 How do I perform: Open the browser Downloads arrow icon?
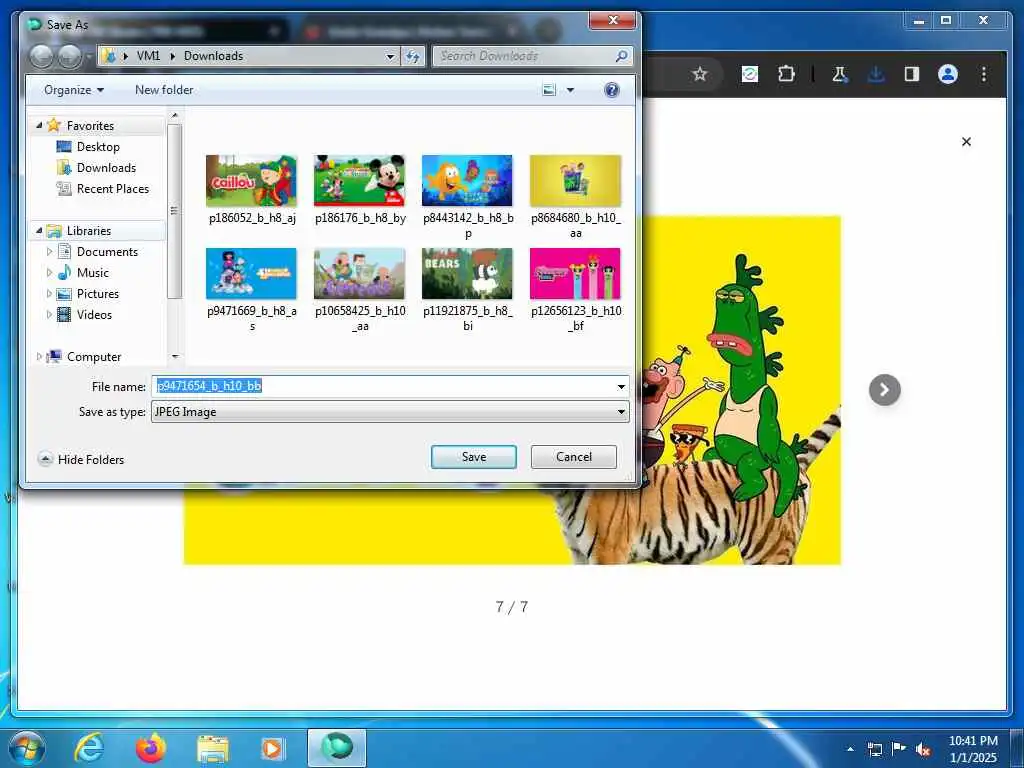(x=876, y=74)
